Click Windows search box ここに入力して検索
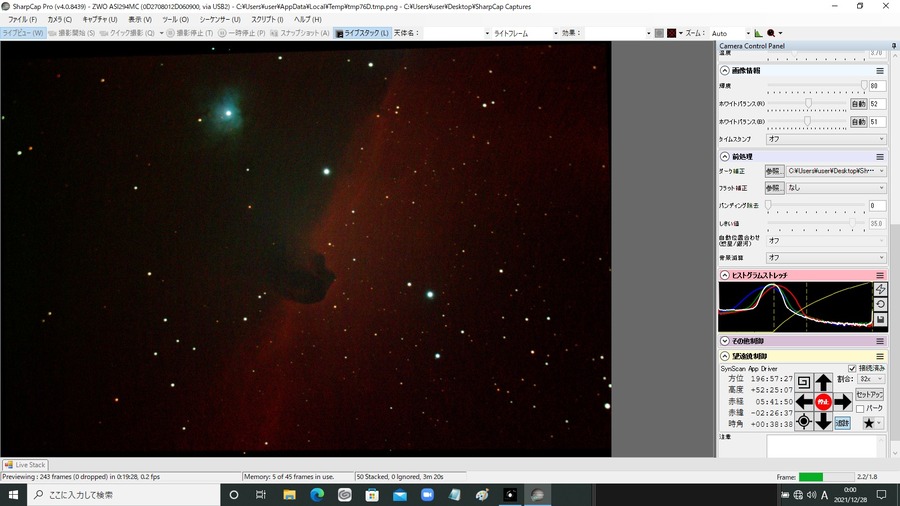Image resolution: width=900 pixels, height=506 pixels. click(123, 495)
